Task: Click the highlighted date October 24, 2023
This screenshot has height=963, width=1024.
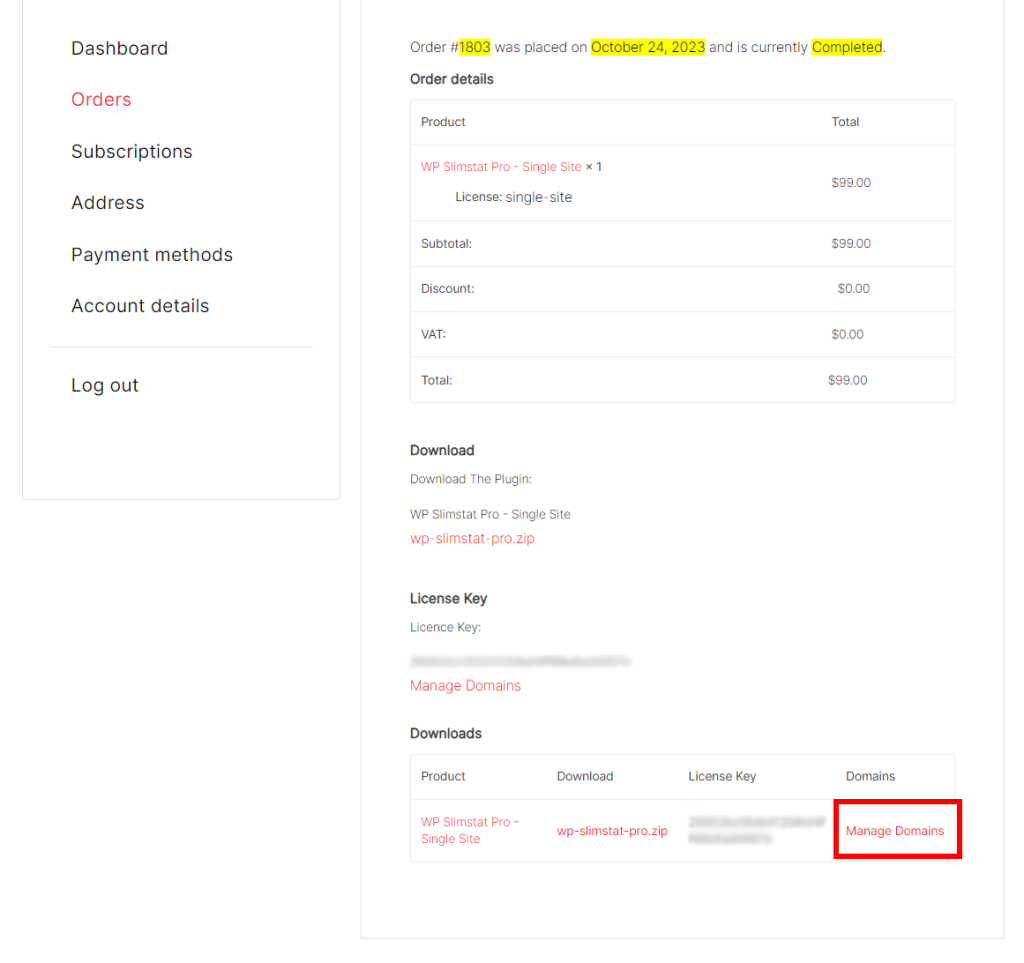Action: pyautogui.click(x=647, y=47)
